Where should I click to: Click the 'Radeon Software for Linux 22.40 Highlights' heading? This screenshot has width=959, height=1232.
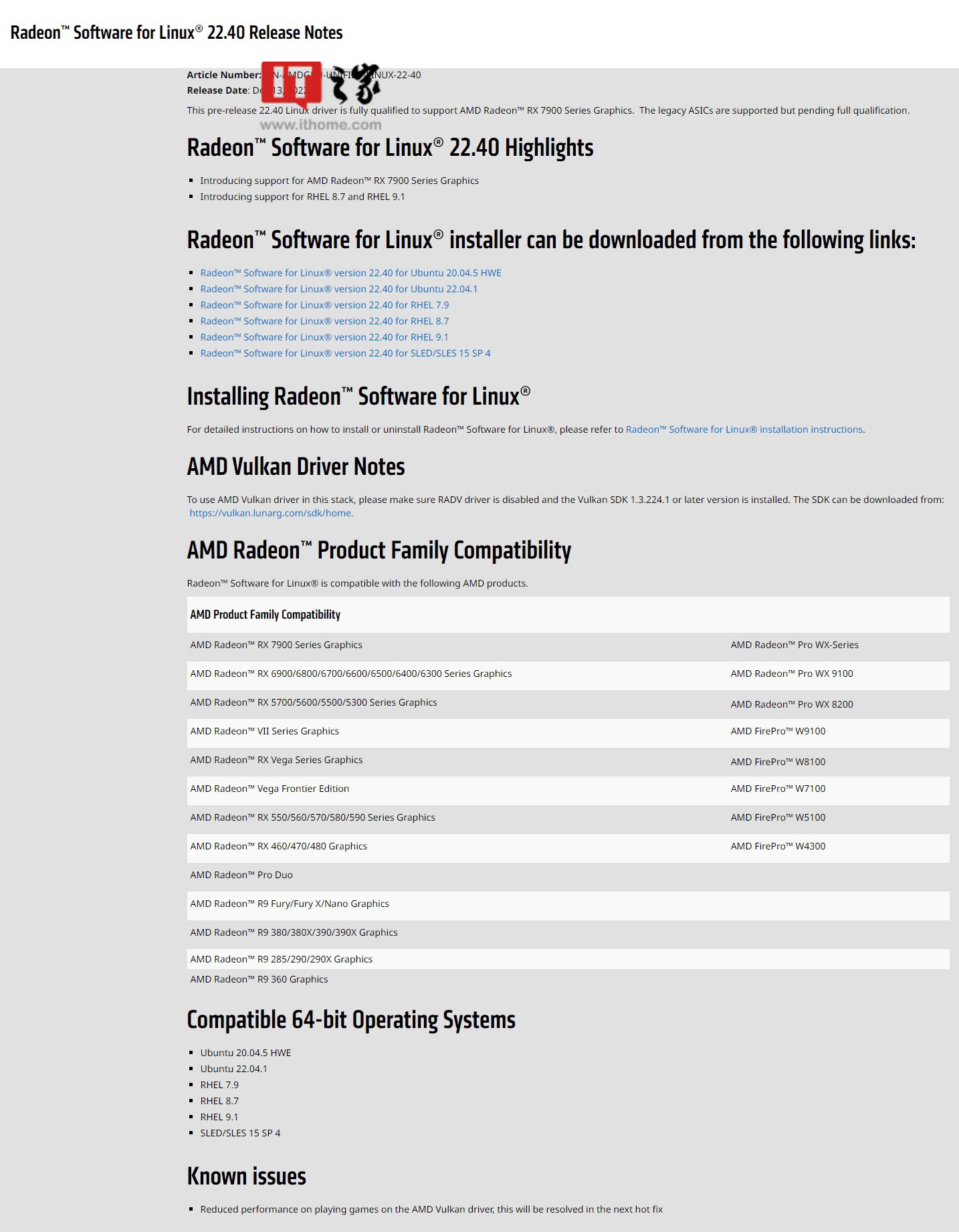coord(390,148)
